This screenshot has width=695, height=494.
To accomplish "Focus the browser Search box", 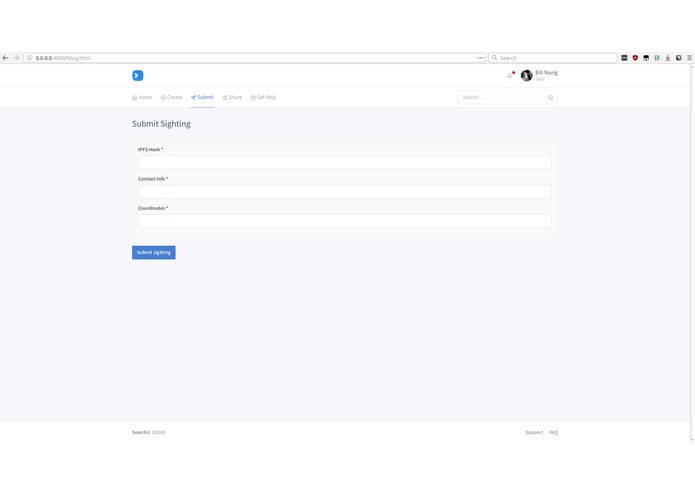I will 552,58.
